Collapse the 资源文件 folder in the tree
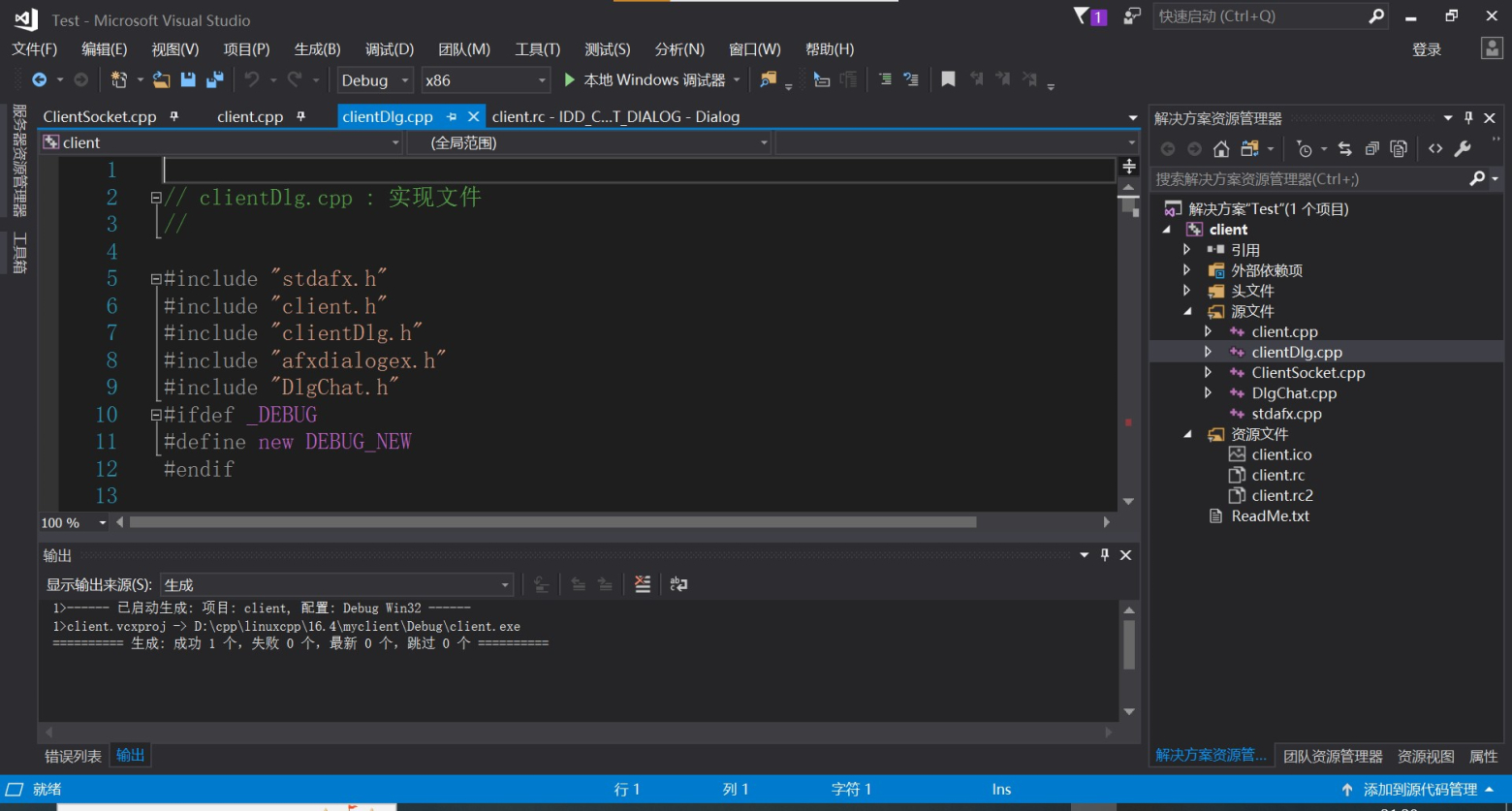The height and width of the screenshot is (811, 1512). point(1187,434)
